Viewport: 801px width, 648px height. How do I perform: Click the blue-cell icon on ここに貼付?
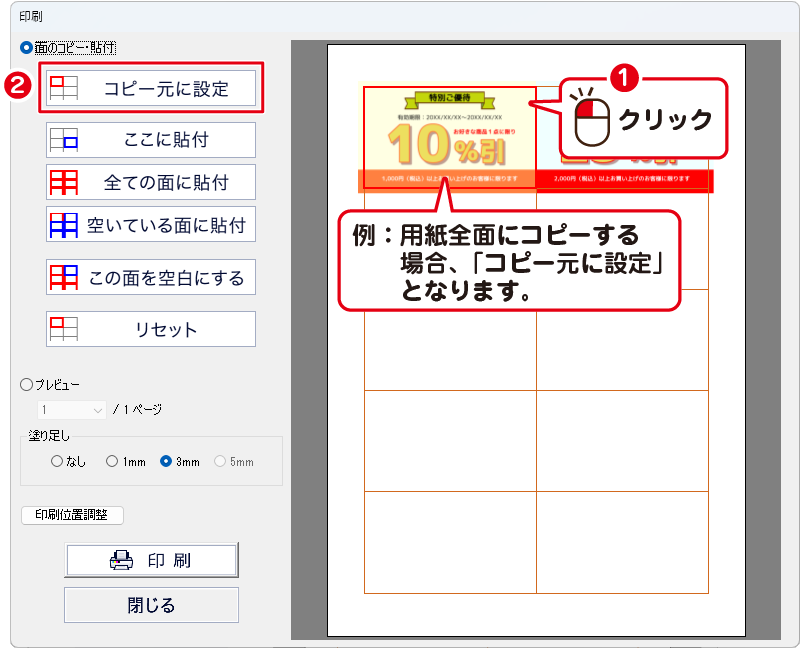tap(63, 140)
